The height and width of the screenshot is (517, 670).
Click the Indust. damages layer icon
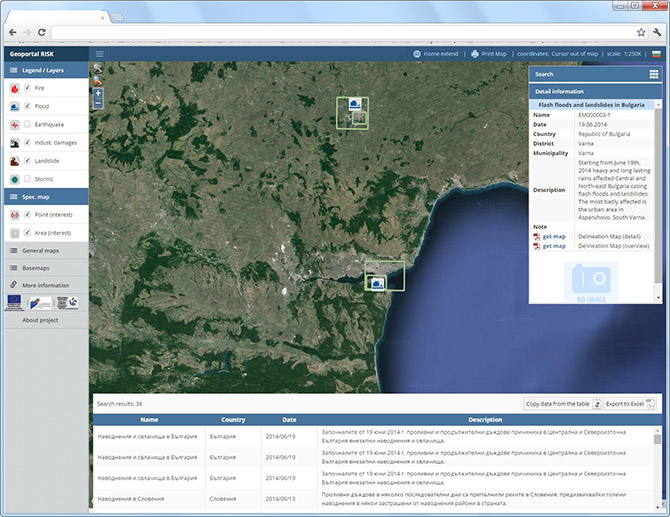click(15, 143)
